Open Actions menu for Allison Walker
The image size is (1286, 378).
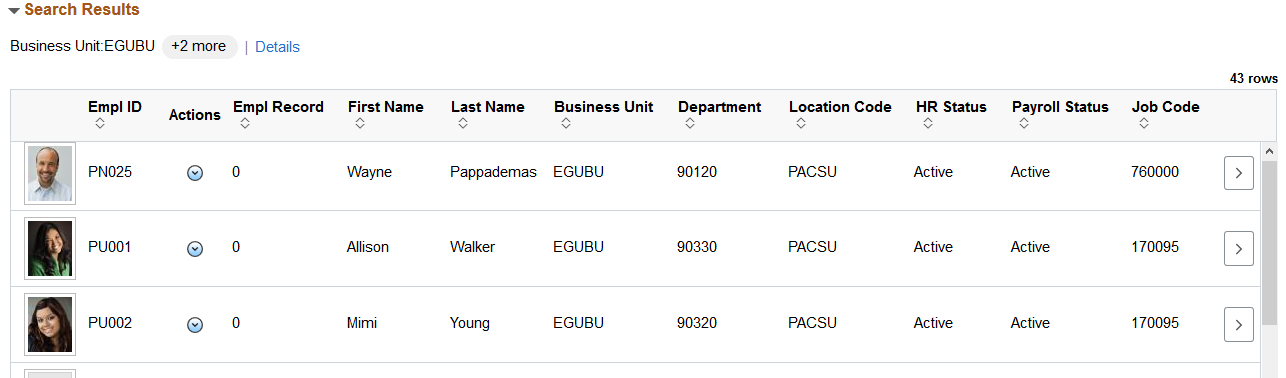(x=195, y=248)
